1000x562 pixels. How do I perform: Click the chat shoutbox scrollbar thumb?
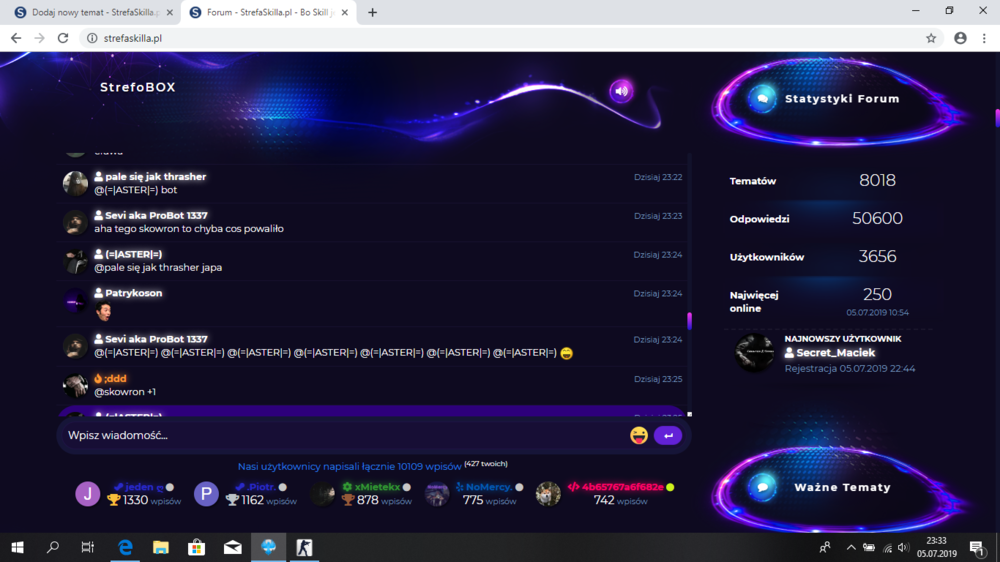[x=689, y=321]
